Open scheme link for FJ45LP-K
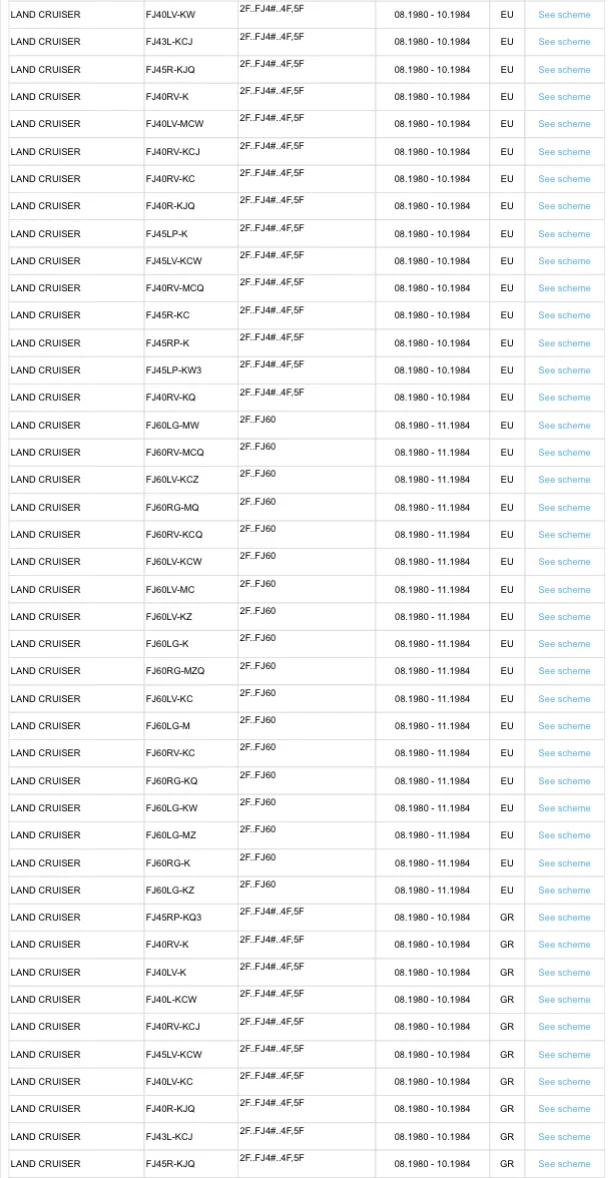This screenshot has height=1178, width=610. [564, 234]
